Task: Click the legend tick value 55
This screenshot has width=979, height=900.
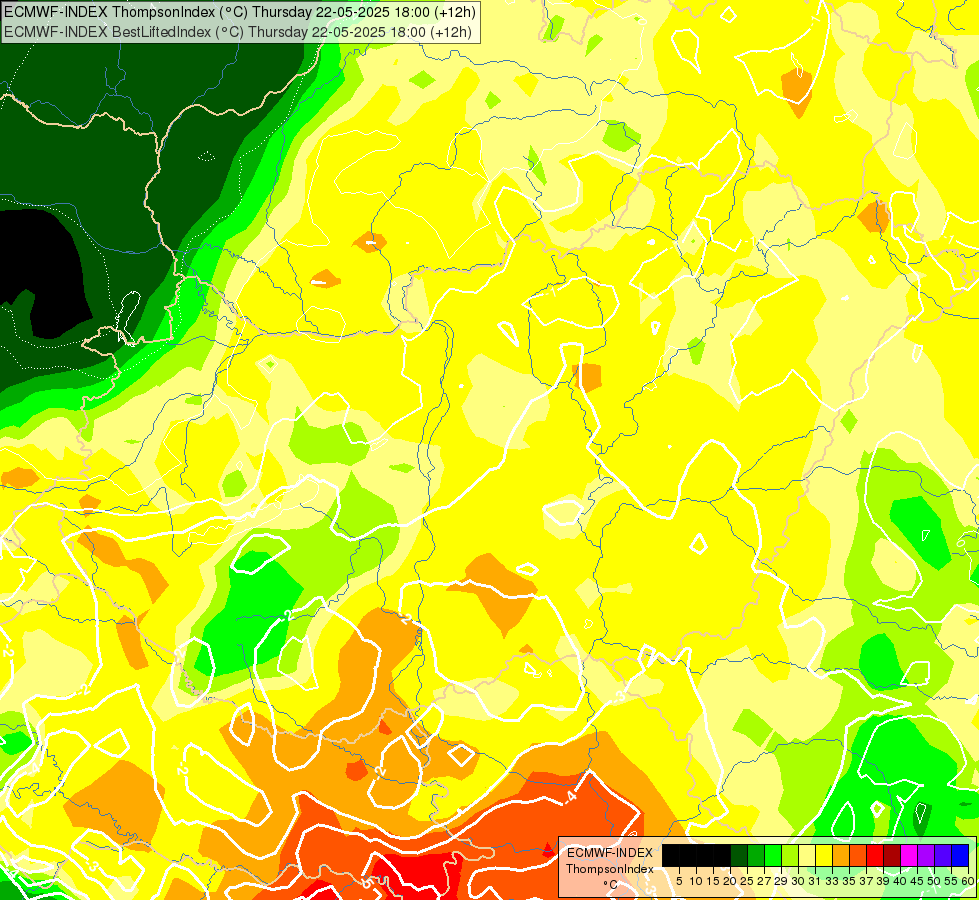Action: point(952,881)
